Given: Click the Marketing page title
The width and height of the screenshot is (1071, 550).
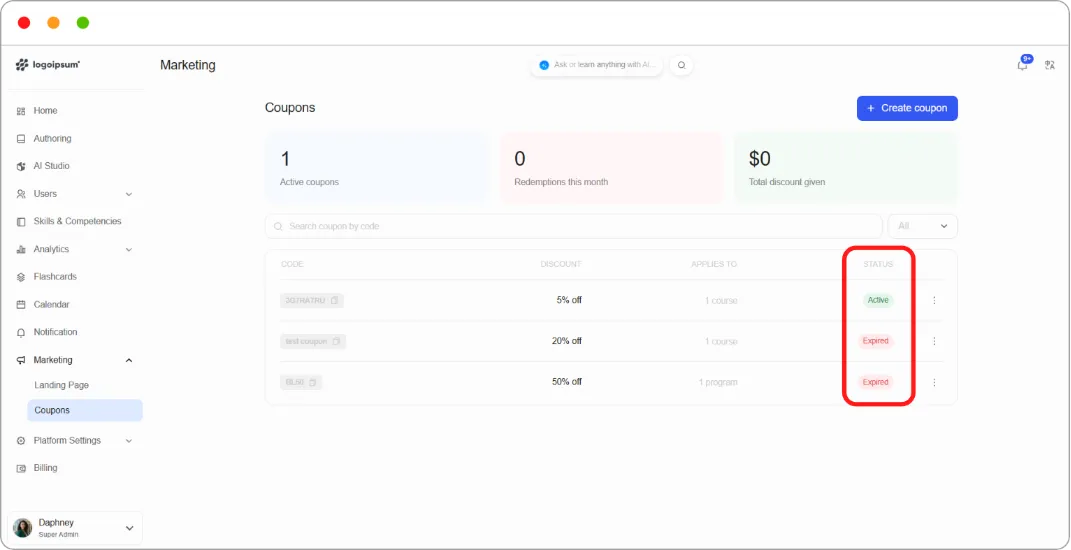Looking at the screenshot, I should (x=188, y=66).
